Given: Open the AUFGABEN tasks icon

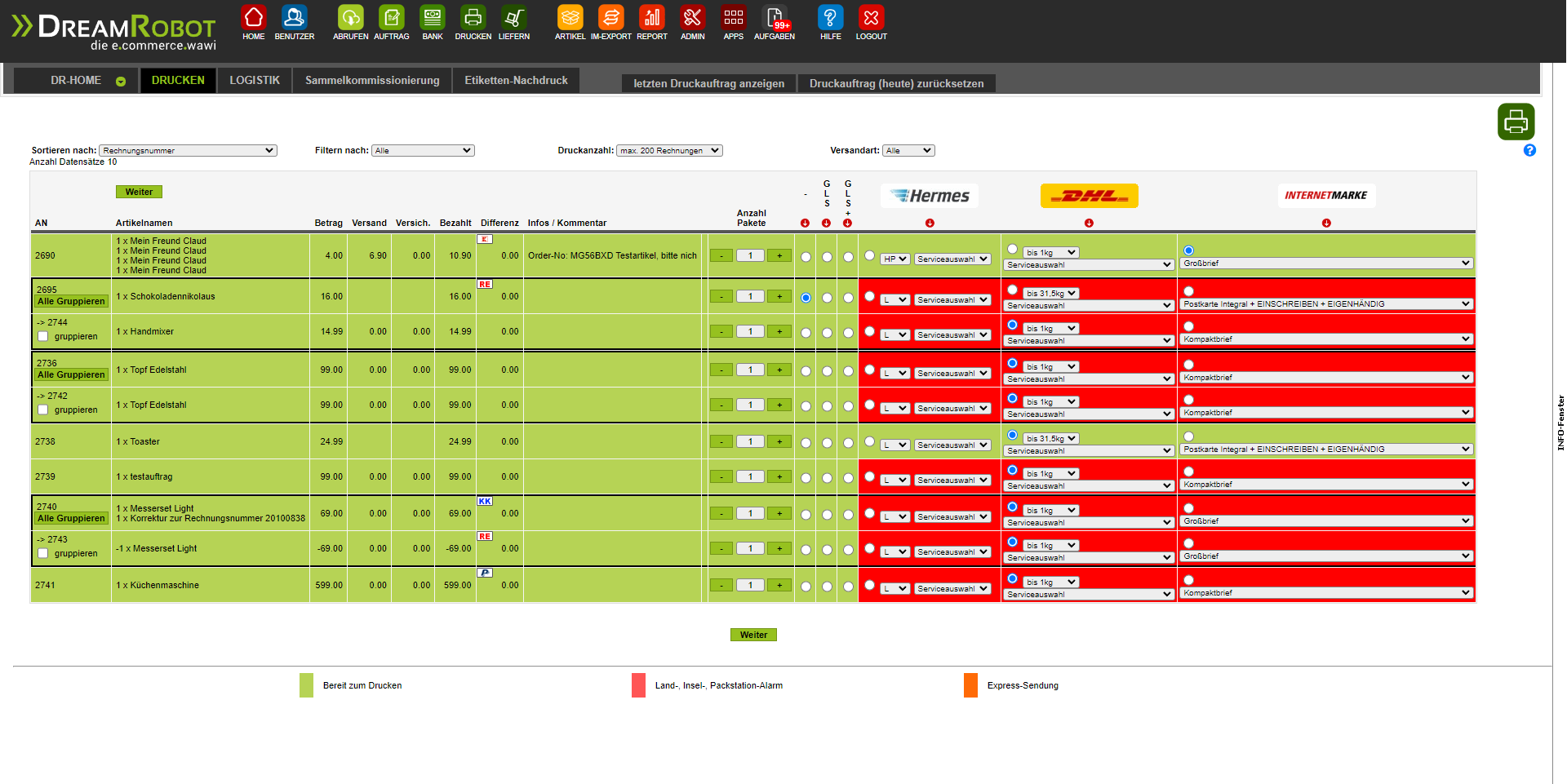Looking at the screenshot, I should pos(775,17).
